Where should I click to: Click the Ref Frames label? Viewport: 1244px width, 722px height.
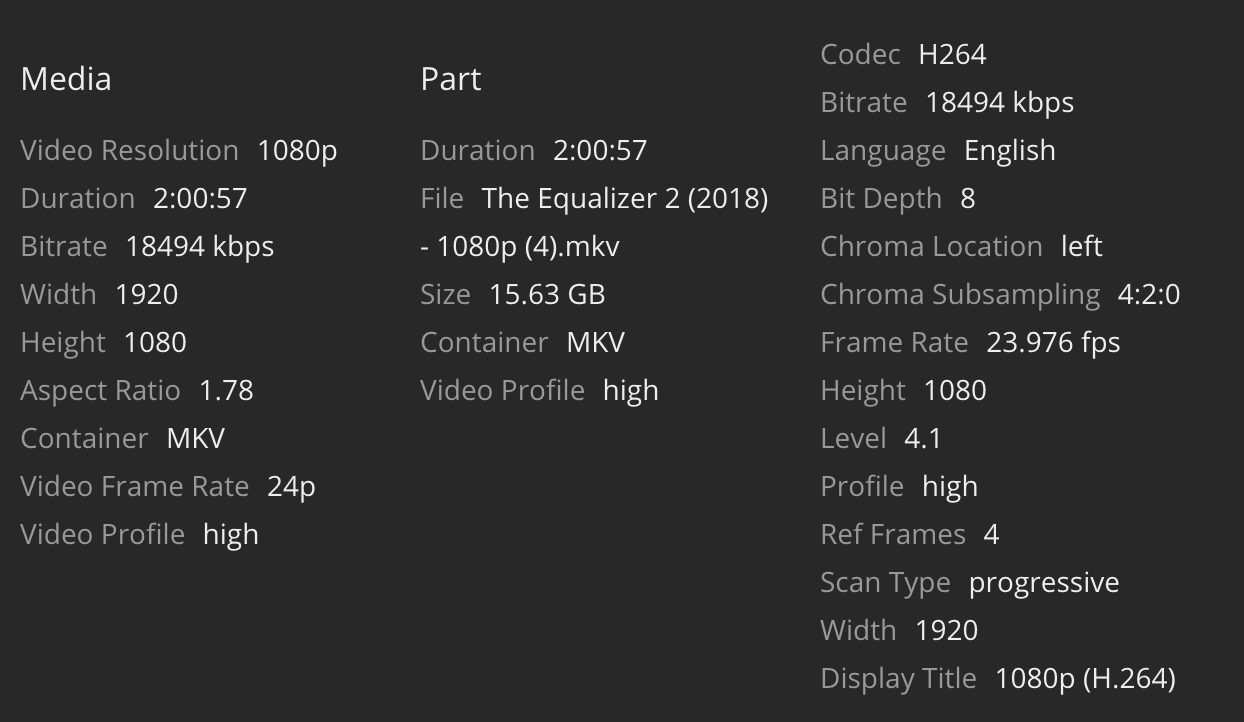click(893, 535)
